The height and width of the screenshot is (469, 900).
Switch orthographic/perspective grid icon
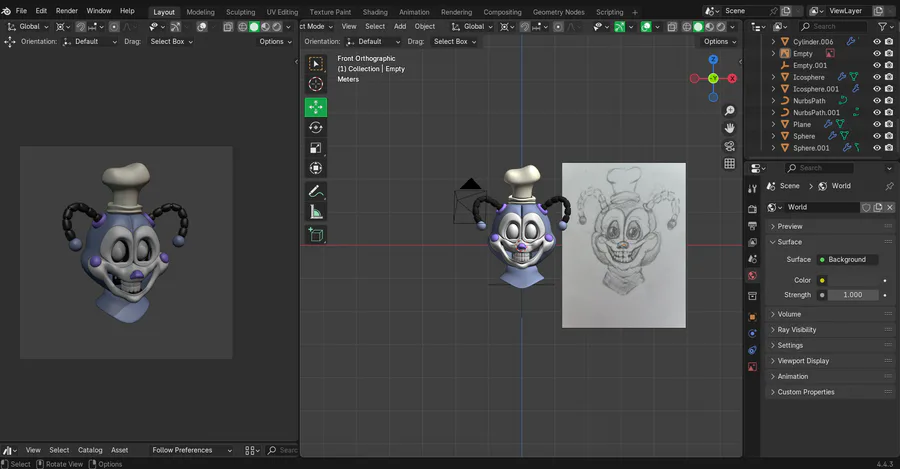tap(730, 164)
